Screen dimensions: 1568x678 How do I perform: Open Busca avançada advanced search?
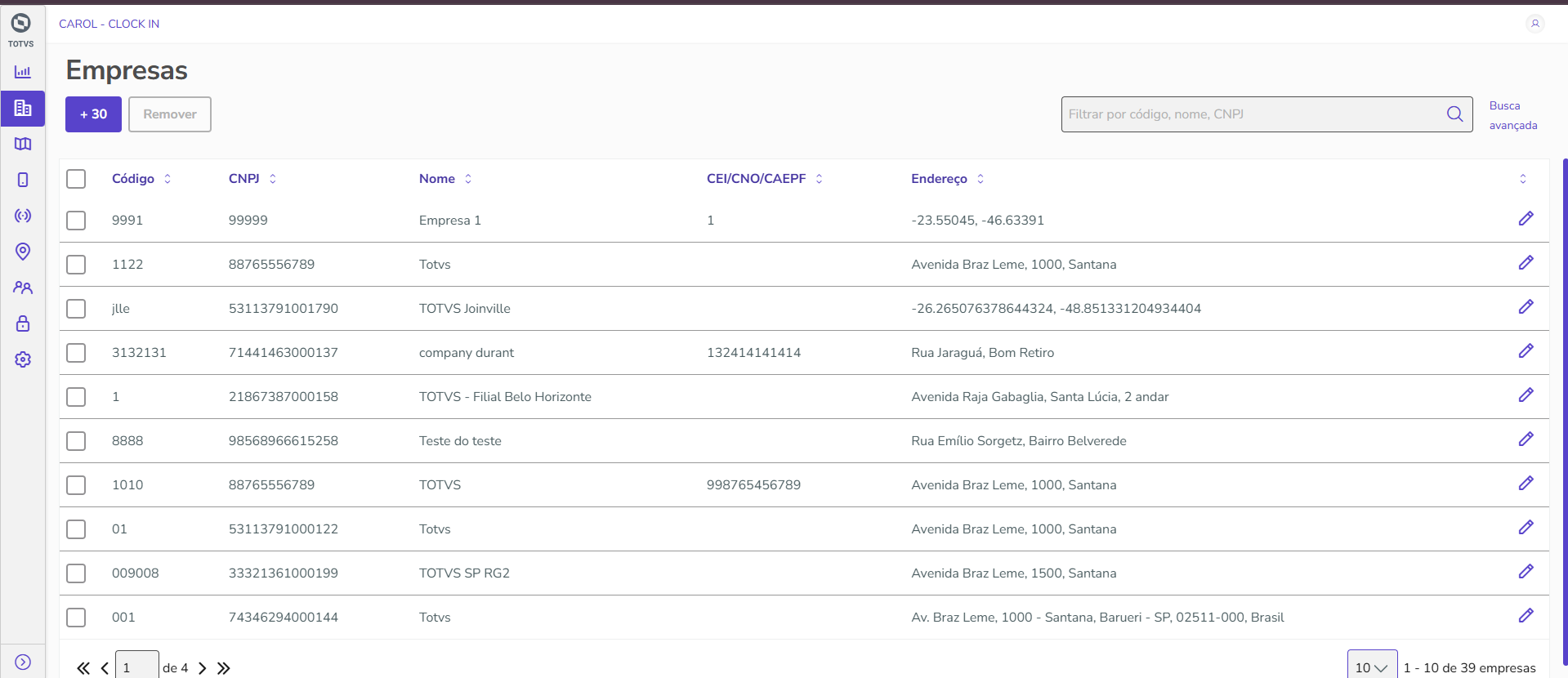pos(1513,115)
